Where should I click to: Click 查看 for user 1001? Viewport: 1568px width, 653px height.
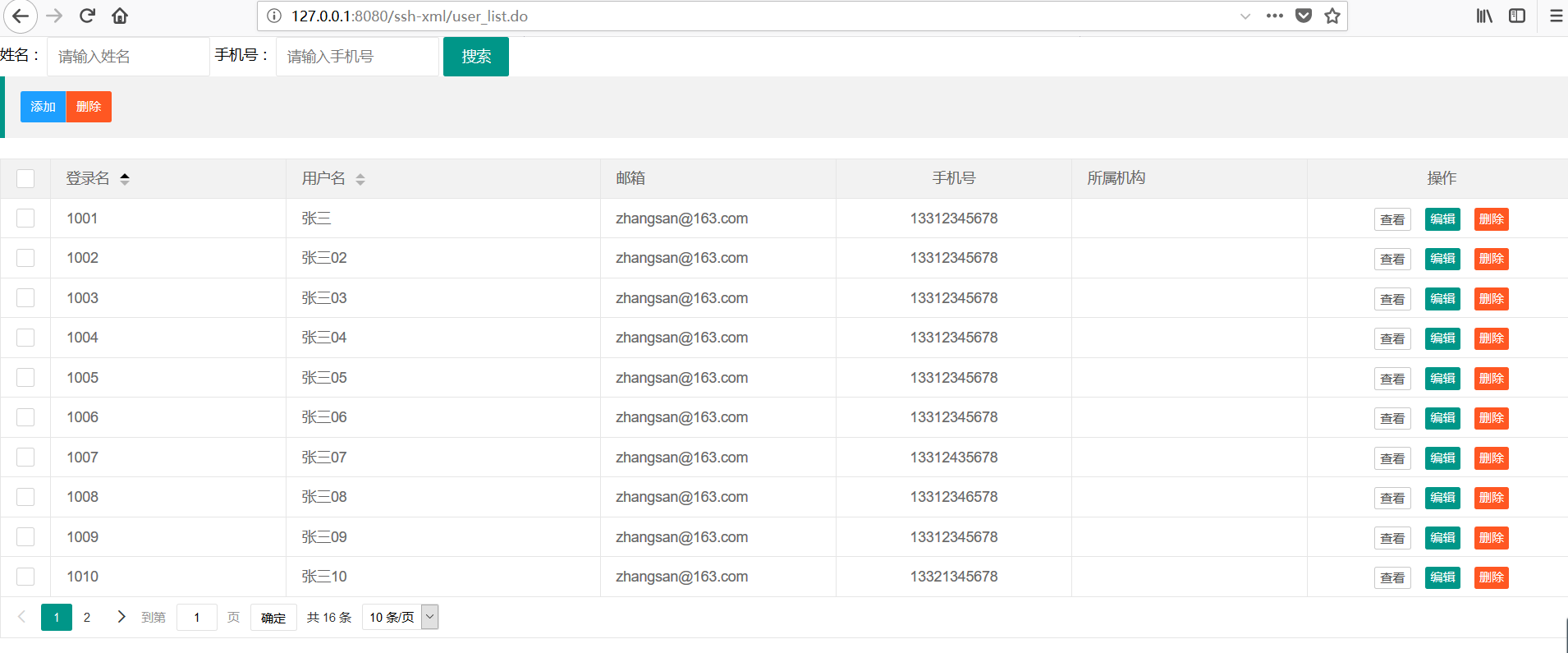[x=1392, y=219]
